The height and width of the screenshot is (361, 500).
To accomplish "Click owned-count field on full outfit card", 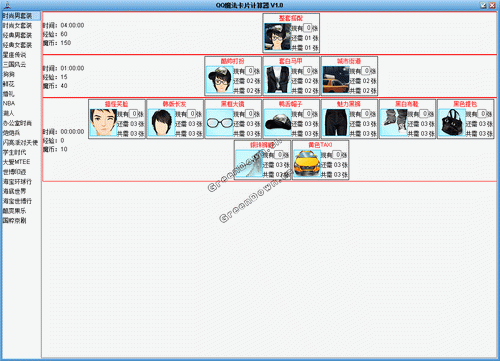I will [309, 28].
